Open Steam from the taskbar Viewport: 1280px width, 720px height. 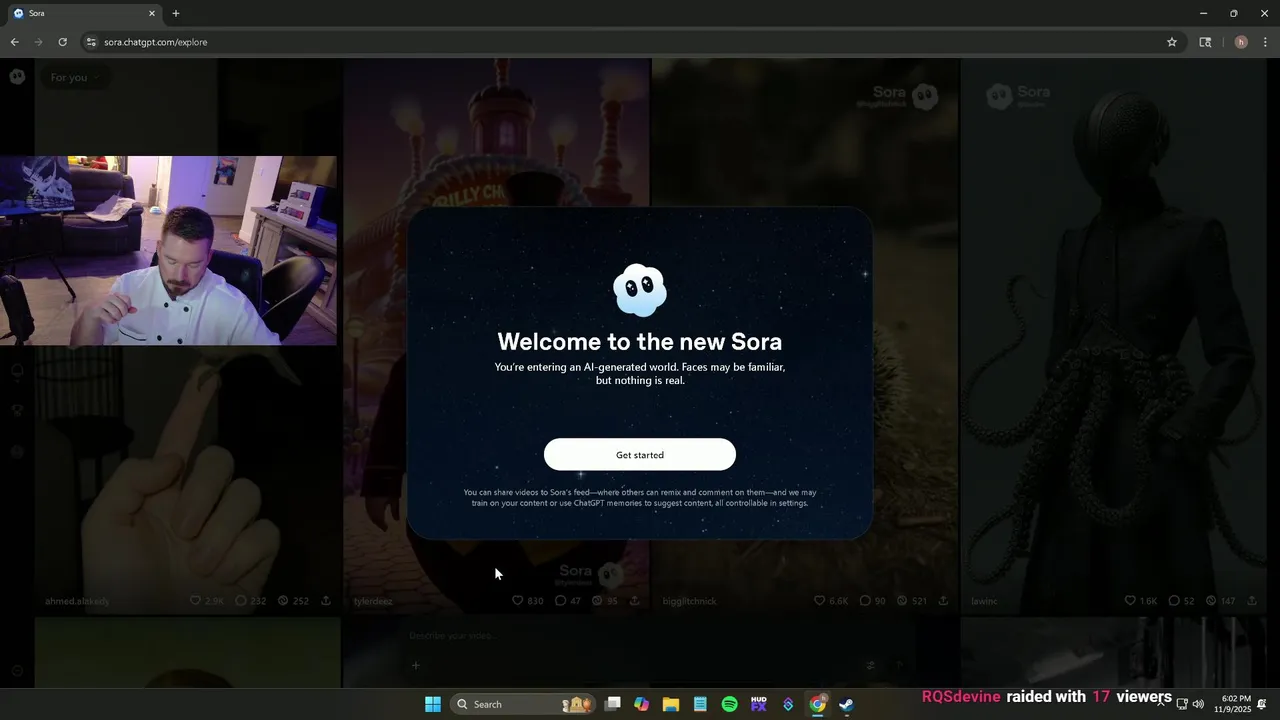tap(846, 704)
